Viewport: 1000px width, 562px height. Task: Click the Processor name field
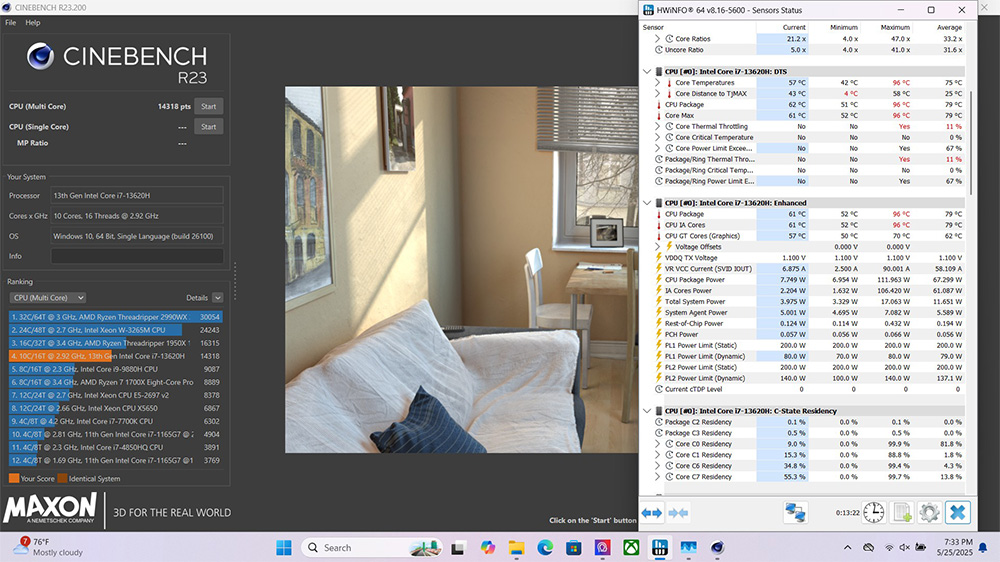pos(137,196)
